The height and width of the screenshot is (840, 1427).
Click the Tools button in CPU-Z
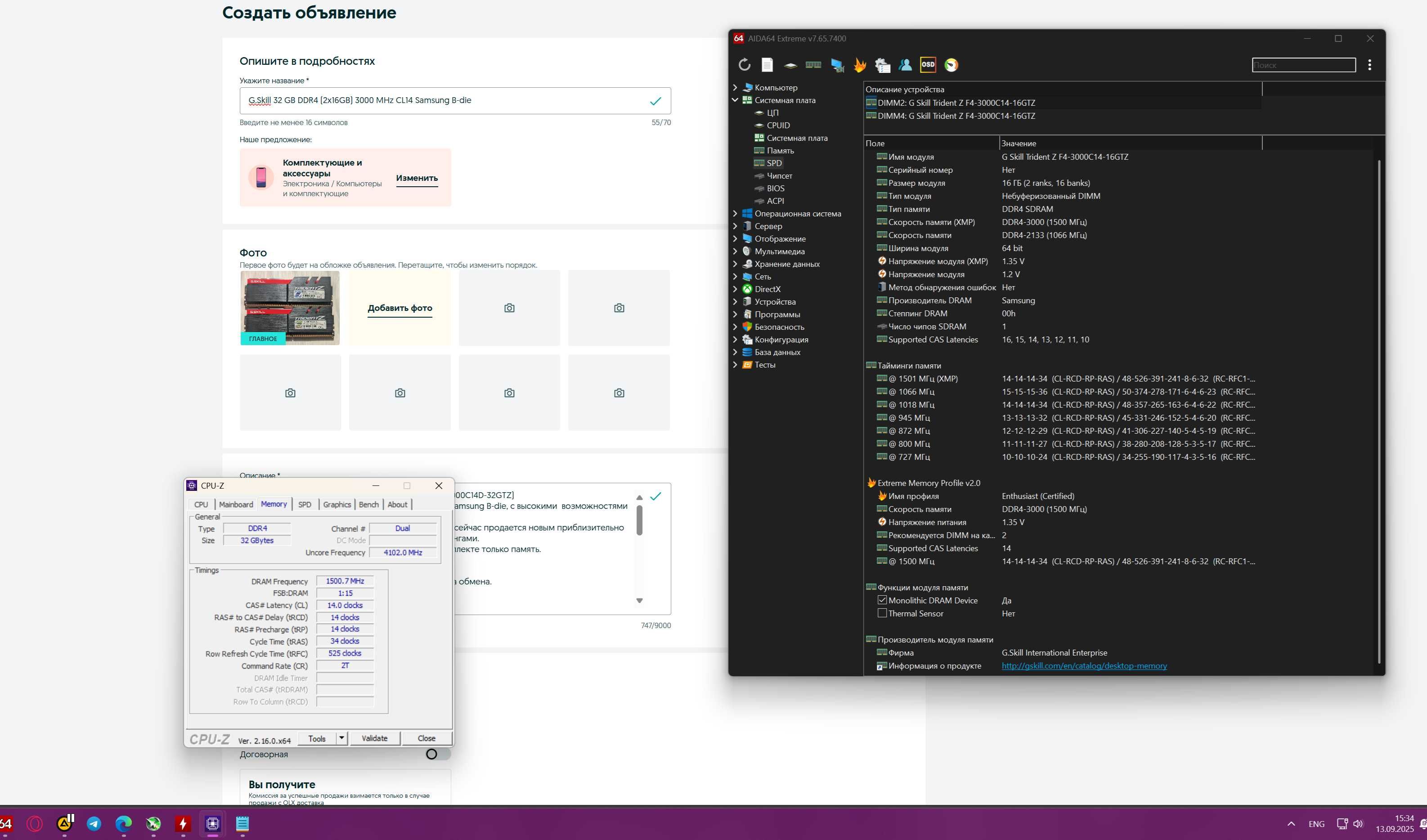point(317,738)
